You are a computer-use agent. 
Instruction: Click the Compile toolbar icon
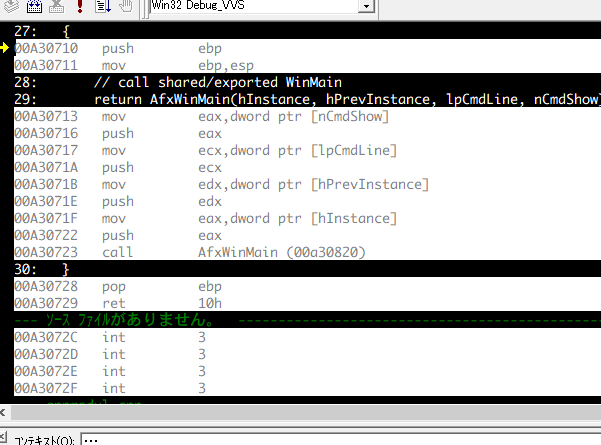click(11, 6)
